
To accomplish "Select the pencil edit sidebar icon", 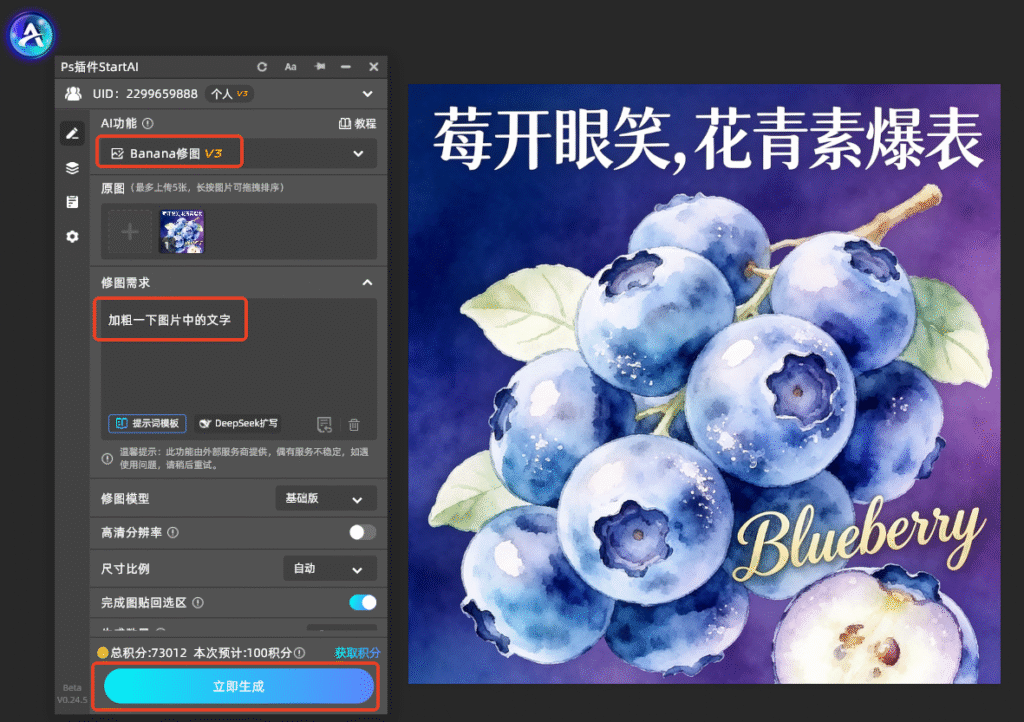I will 72,133.
